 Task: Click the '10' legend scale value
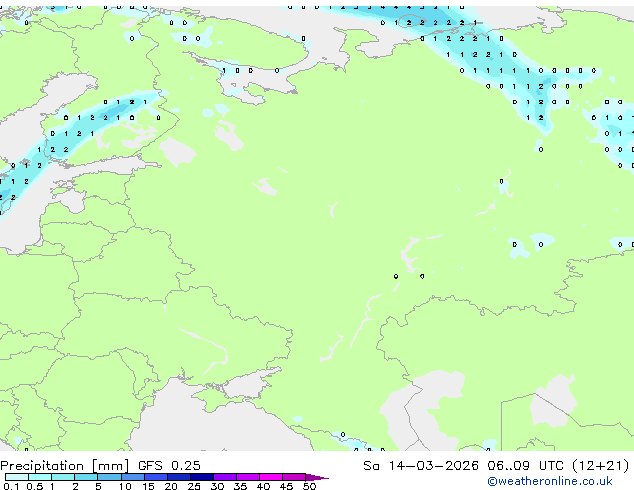[125, 486]
